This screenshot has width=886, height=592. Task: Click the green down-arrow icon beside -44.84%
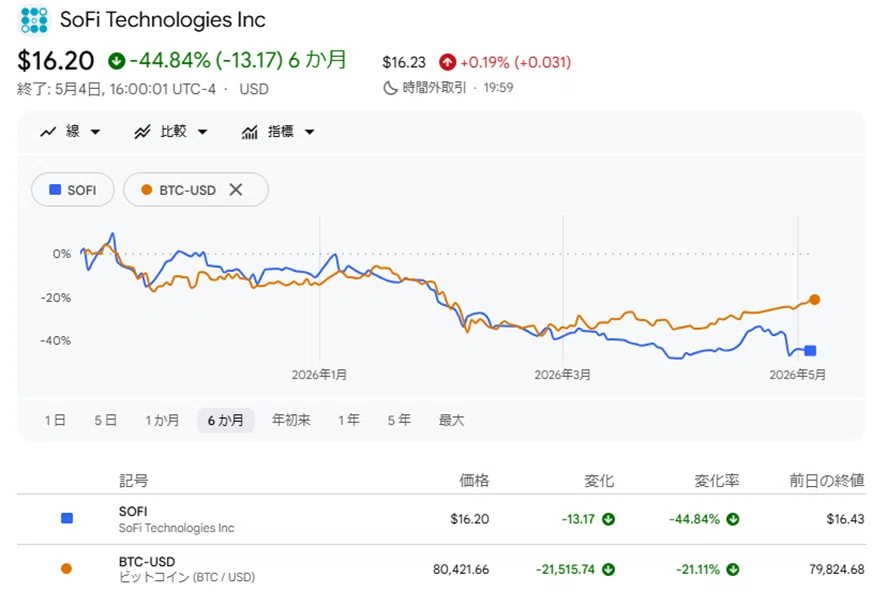(x=117, y=60)
